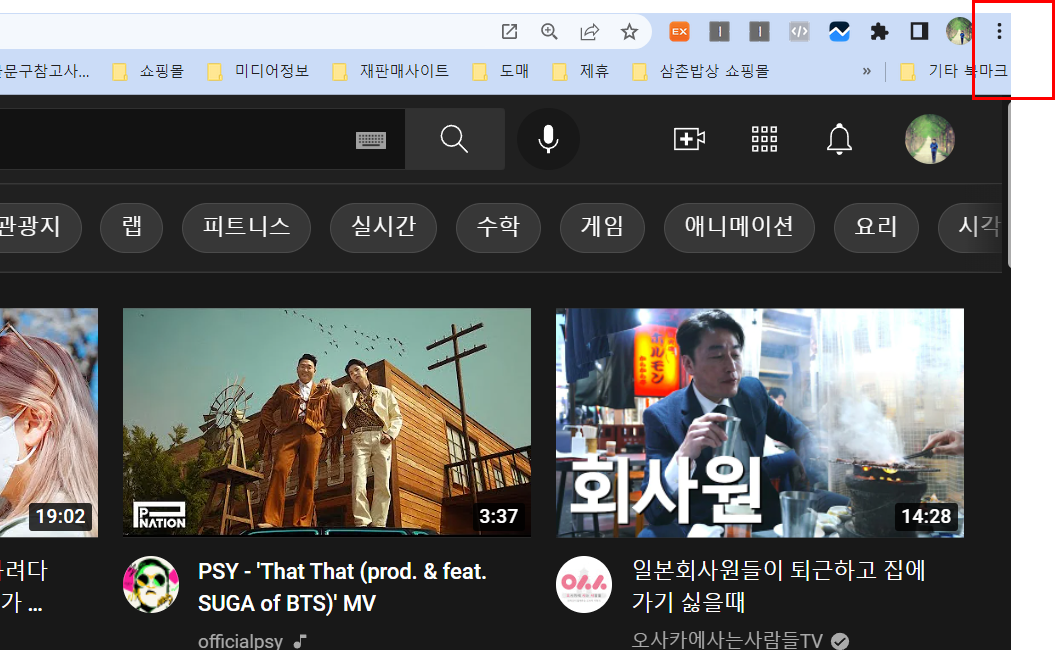Open Chrome profile avatar in toolbar
1055x650 pixels.
coord(959,31)
